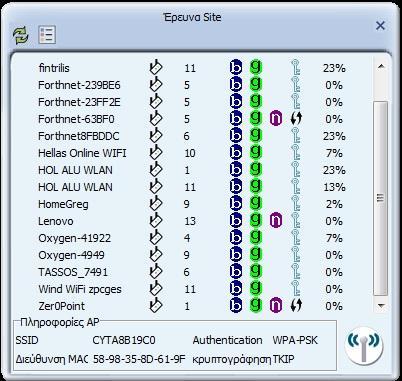The width and height of the screenshot is (402, 381).
Task: Select HOL ALU WLAN on channel 1
Action: pyautogui.click(x=75, y=170)
